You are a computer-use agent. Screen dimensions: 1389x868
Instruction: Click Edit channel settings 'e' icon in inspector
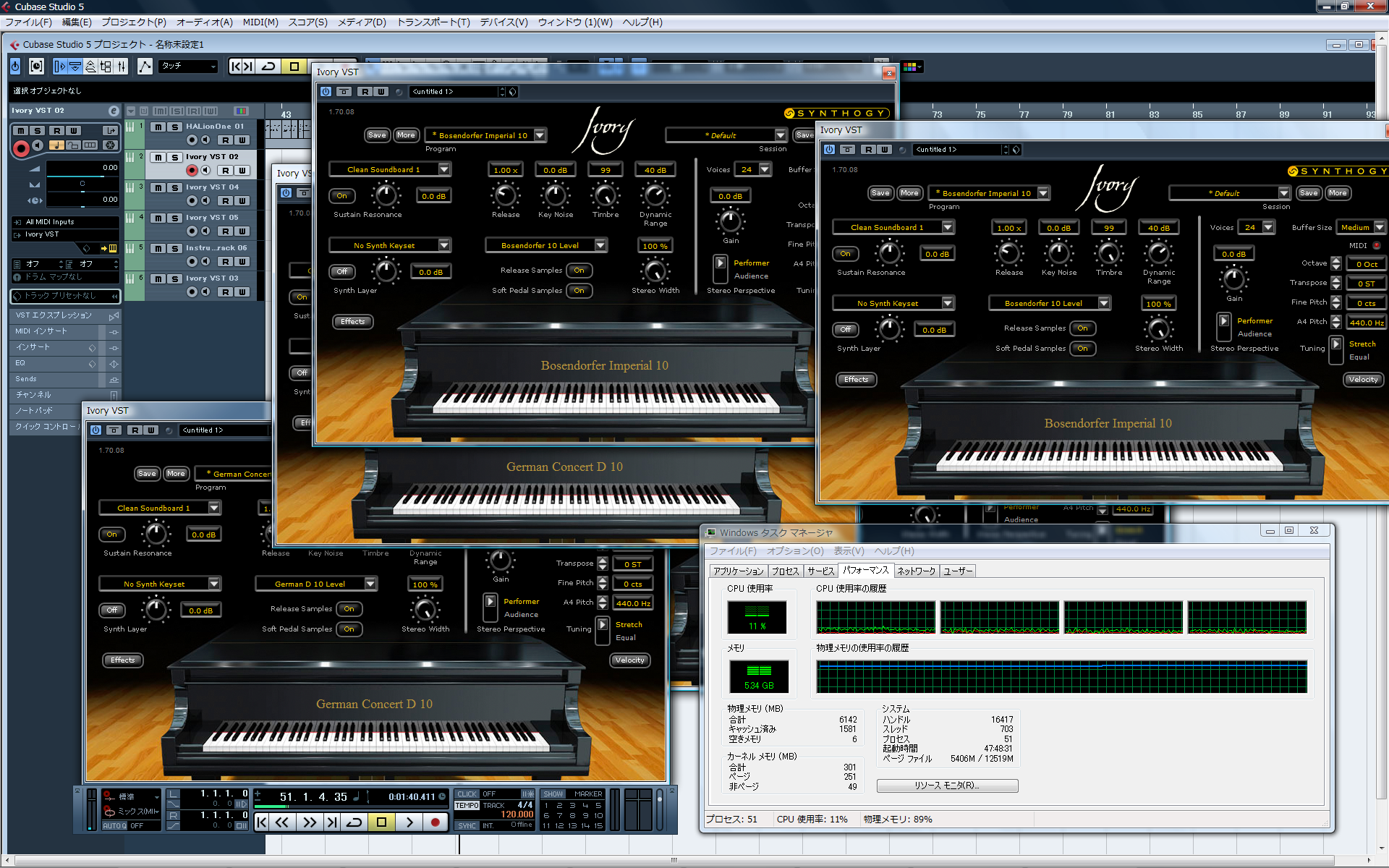tap(114, 111)
